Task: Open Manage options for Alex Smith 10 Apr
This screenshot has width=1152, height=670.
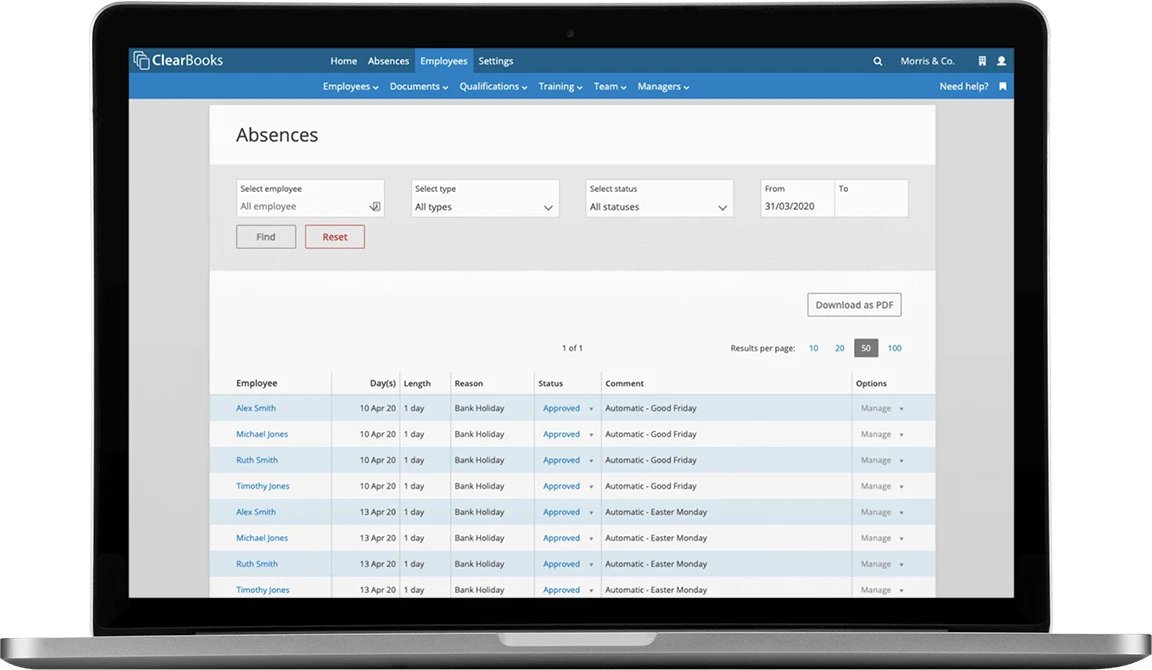Action: 882,408
